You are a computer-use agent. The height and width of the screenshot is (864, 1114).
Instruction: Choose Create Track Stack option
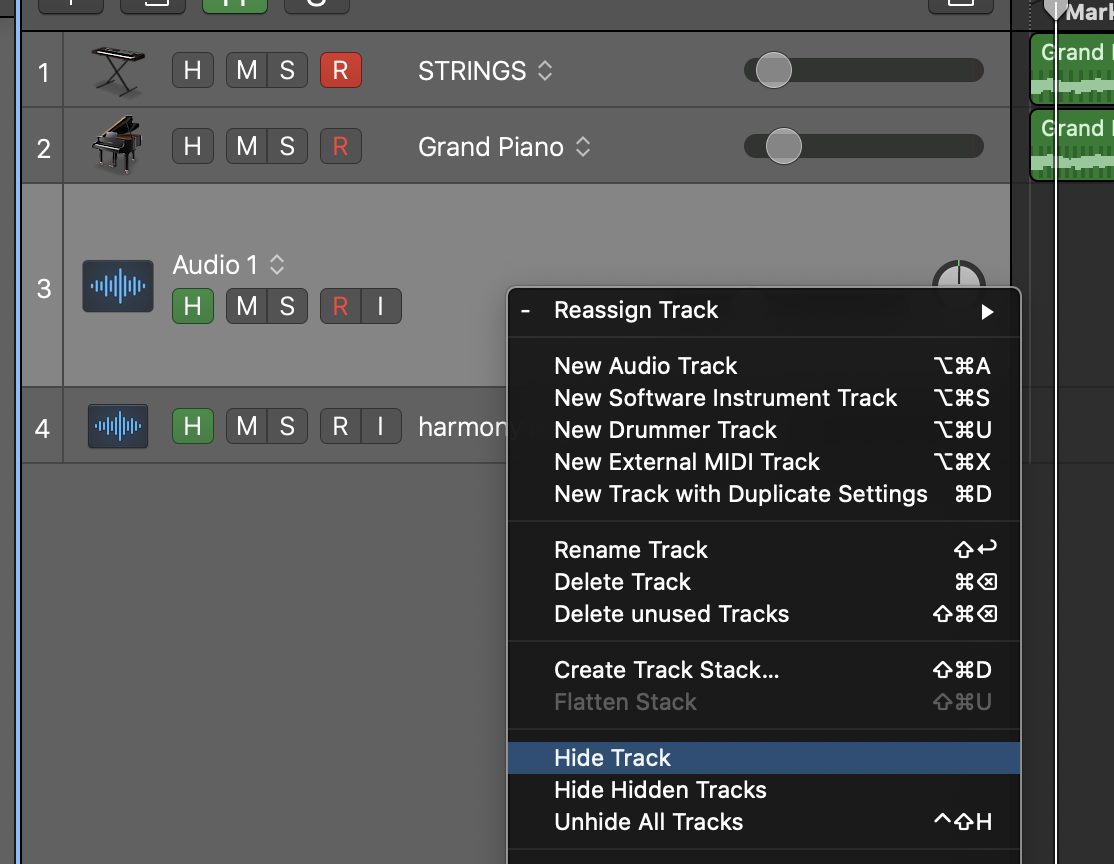click(x=666, y=670)
